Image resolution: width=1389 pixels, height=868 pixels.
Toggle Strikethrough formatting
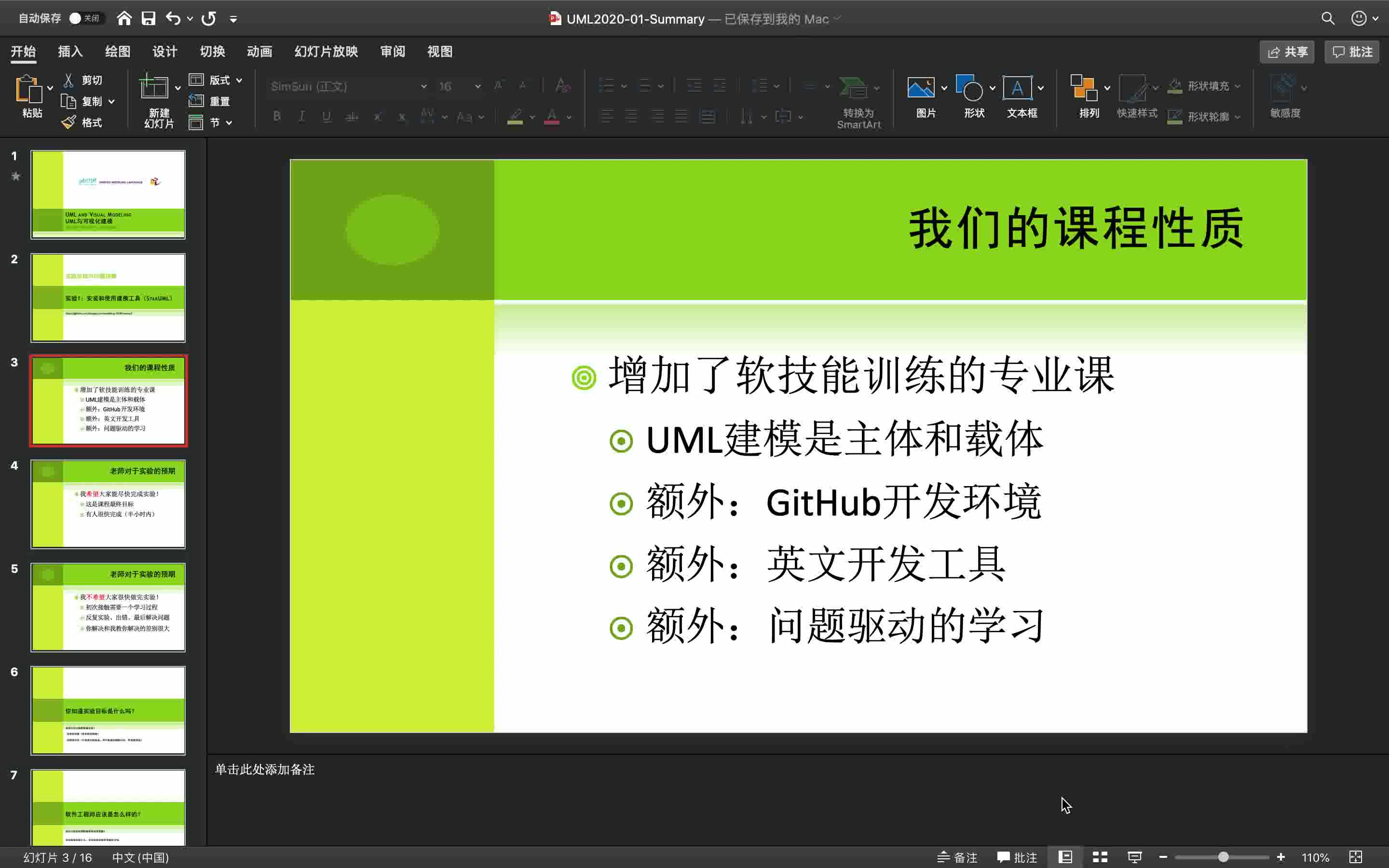point(351,117)
